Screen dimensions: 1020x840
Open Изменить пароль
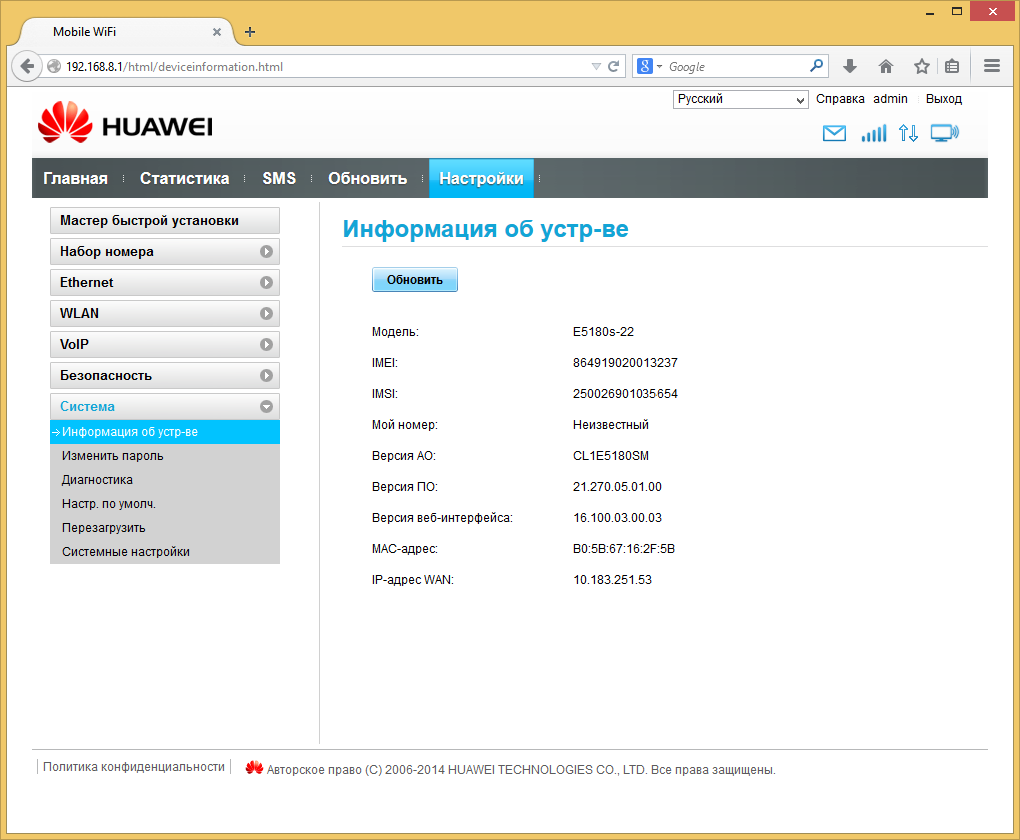tap(113, 456)
